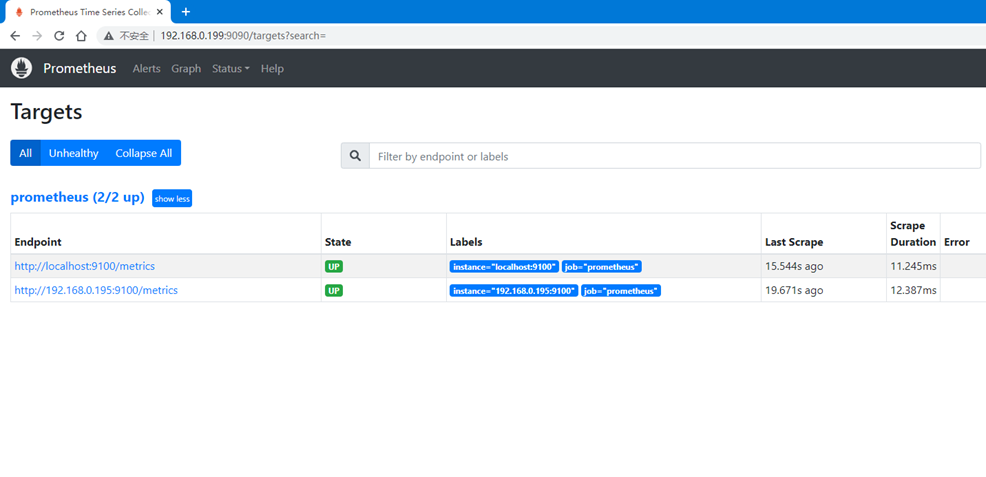Screen dimensions: 986x477
Task: Click the Scrape Duration column header
Action: [x=913, y=234]
